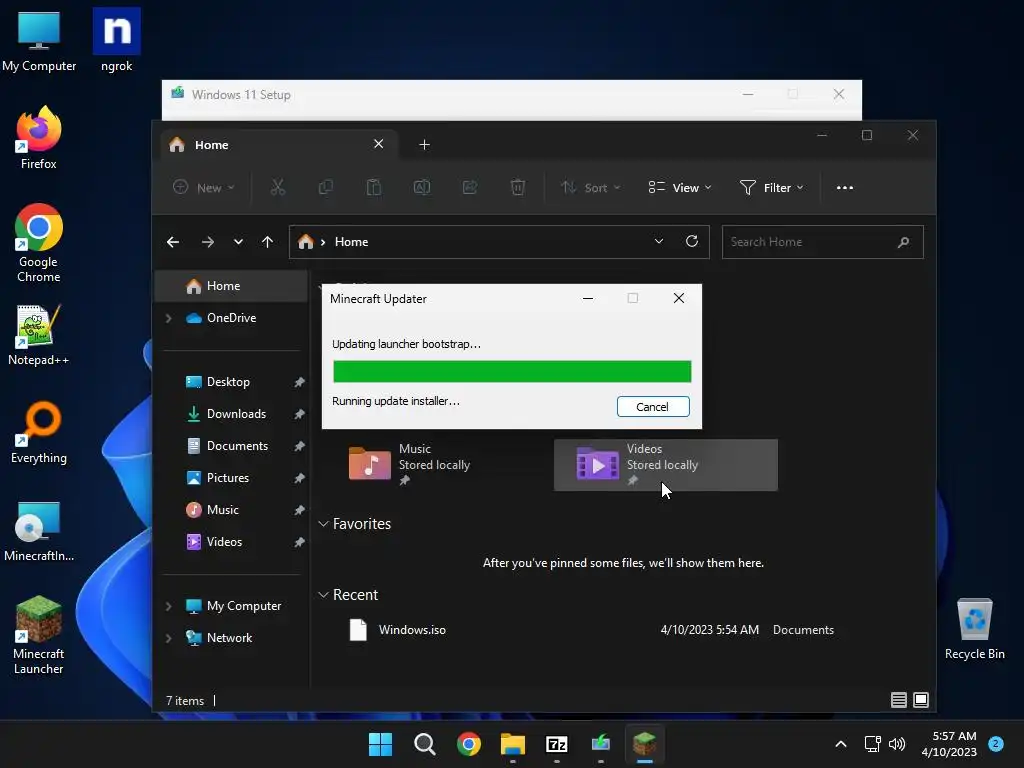Select the Notepad++ desktop shortcut
This screenshot has height=768, width=1024.
(39, 334)
